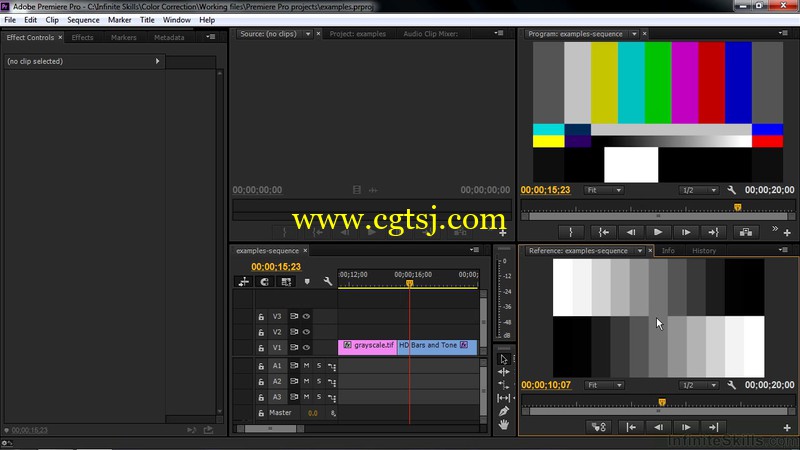The width and height of the screenshot is (800, 450).
Task: Hide V3 track output eye
Action: pyautogui.click(x=306, y=316)
